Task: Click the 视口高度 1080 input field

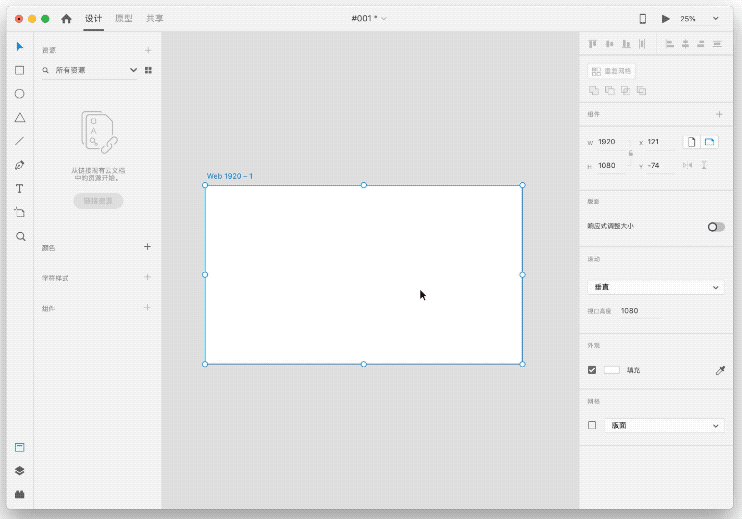Action: (x=640, y=311)
